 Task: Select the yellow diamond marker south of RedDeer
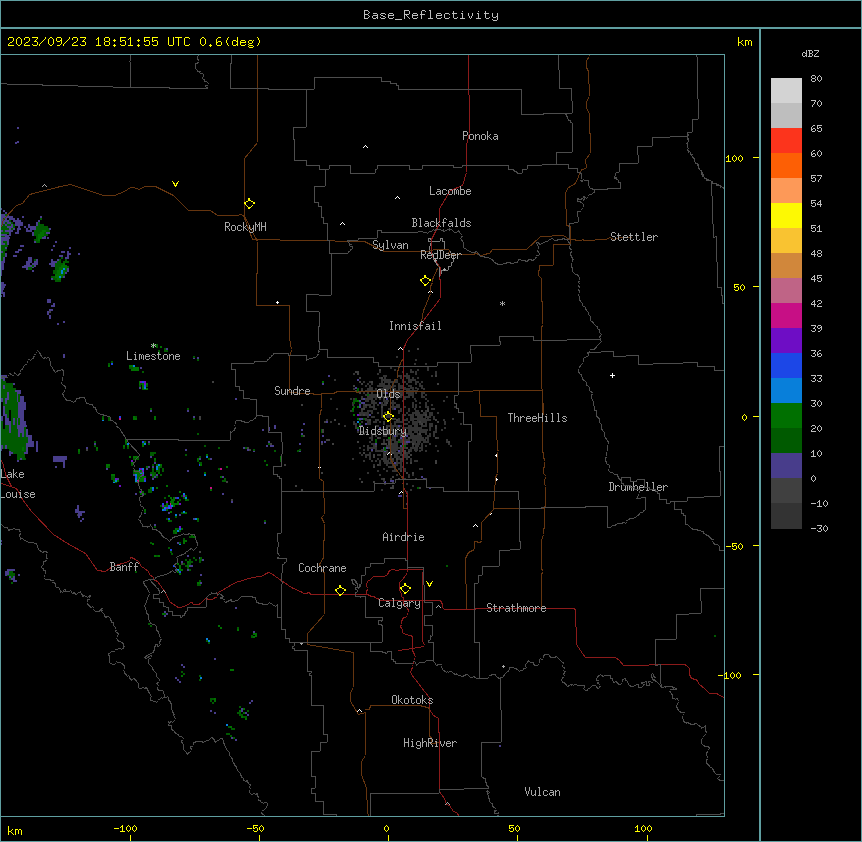425,281
